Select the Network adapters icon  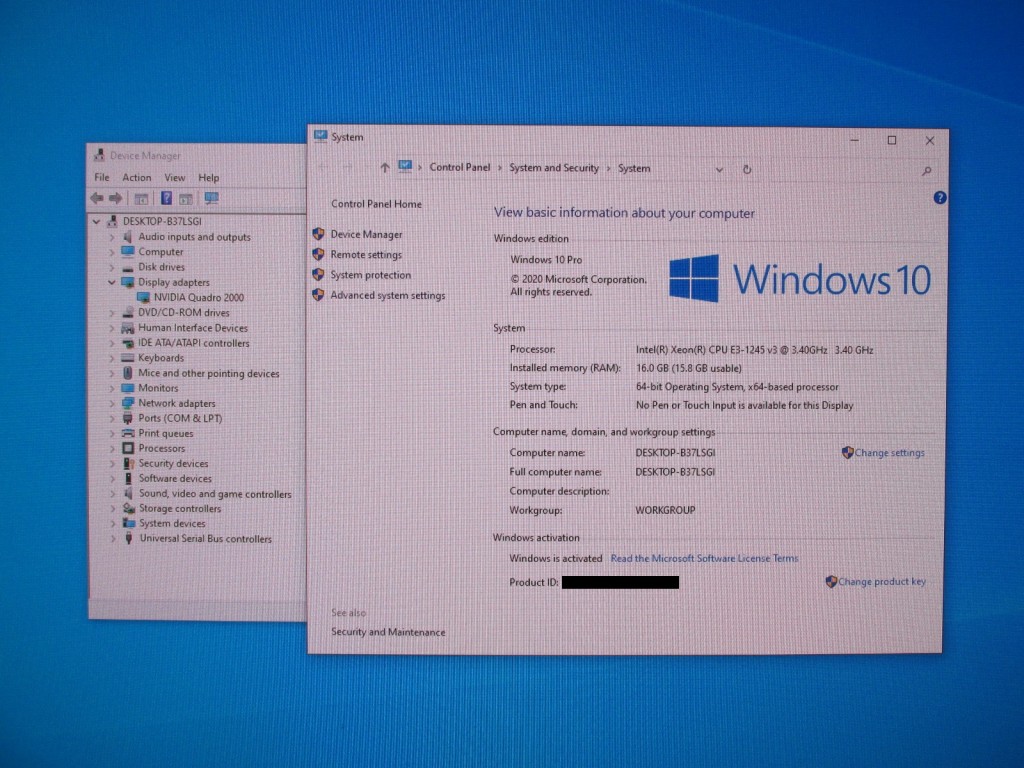click(x=128, y=403)
